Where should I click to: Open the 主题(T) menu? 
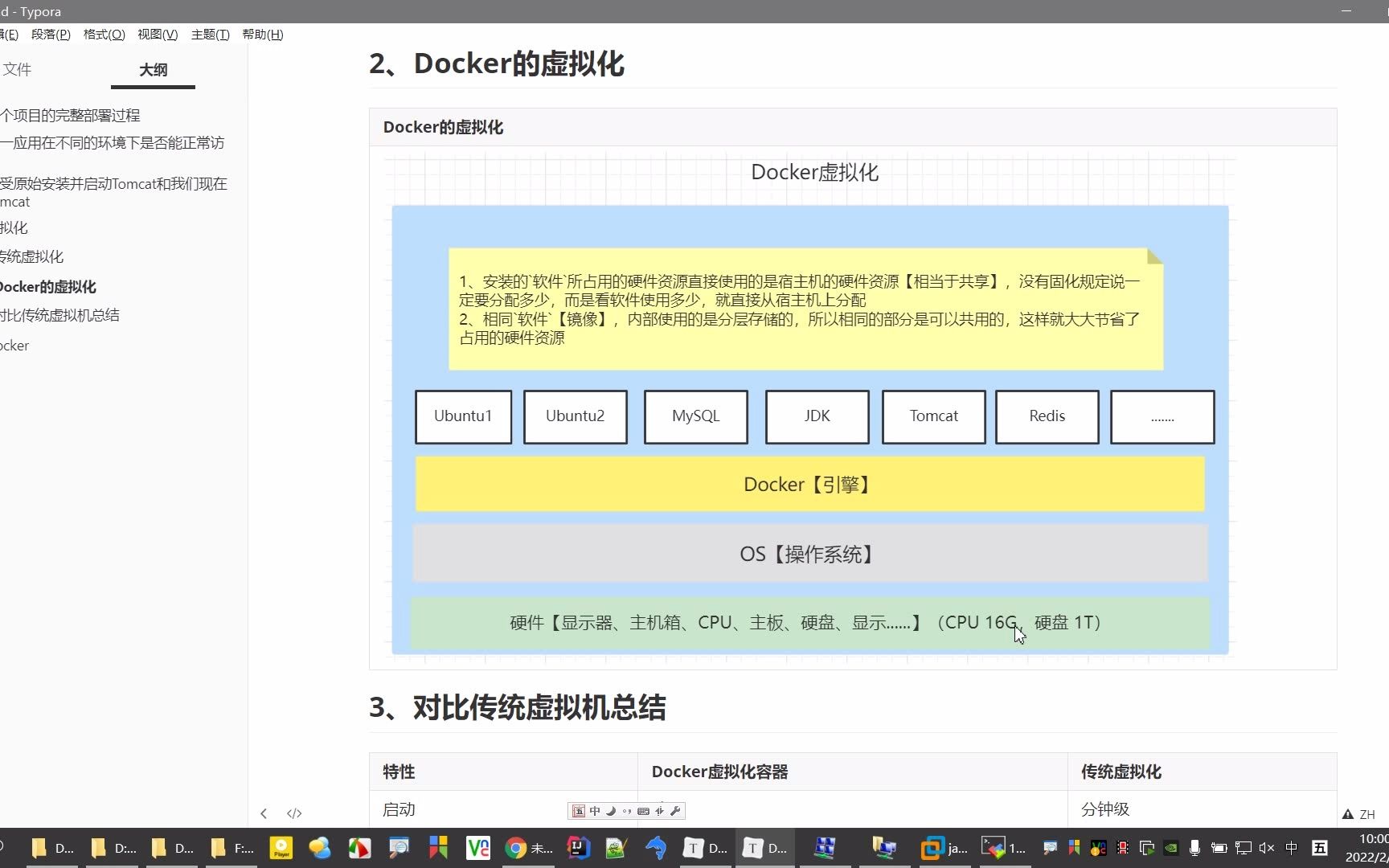click(x=211, y=35)
